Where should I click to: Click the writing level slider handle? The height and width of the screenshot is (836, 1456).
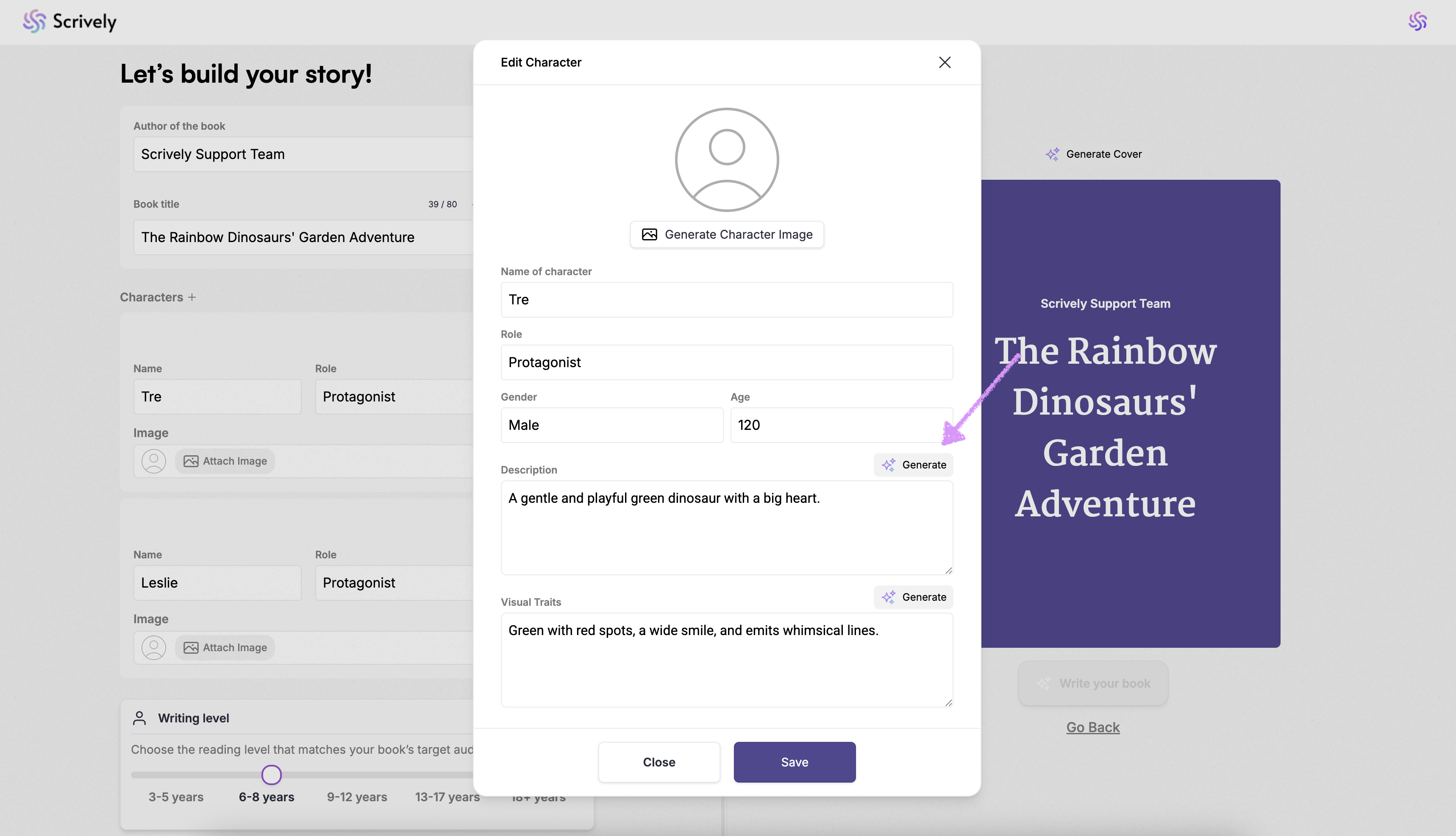[x=272, y=775]
